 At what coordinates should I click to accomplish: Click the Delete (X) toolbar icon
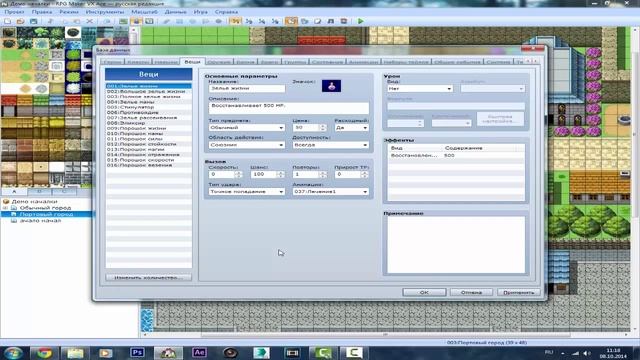click(x=90, y=21)
